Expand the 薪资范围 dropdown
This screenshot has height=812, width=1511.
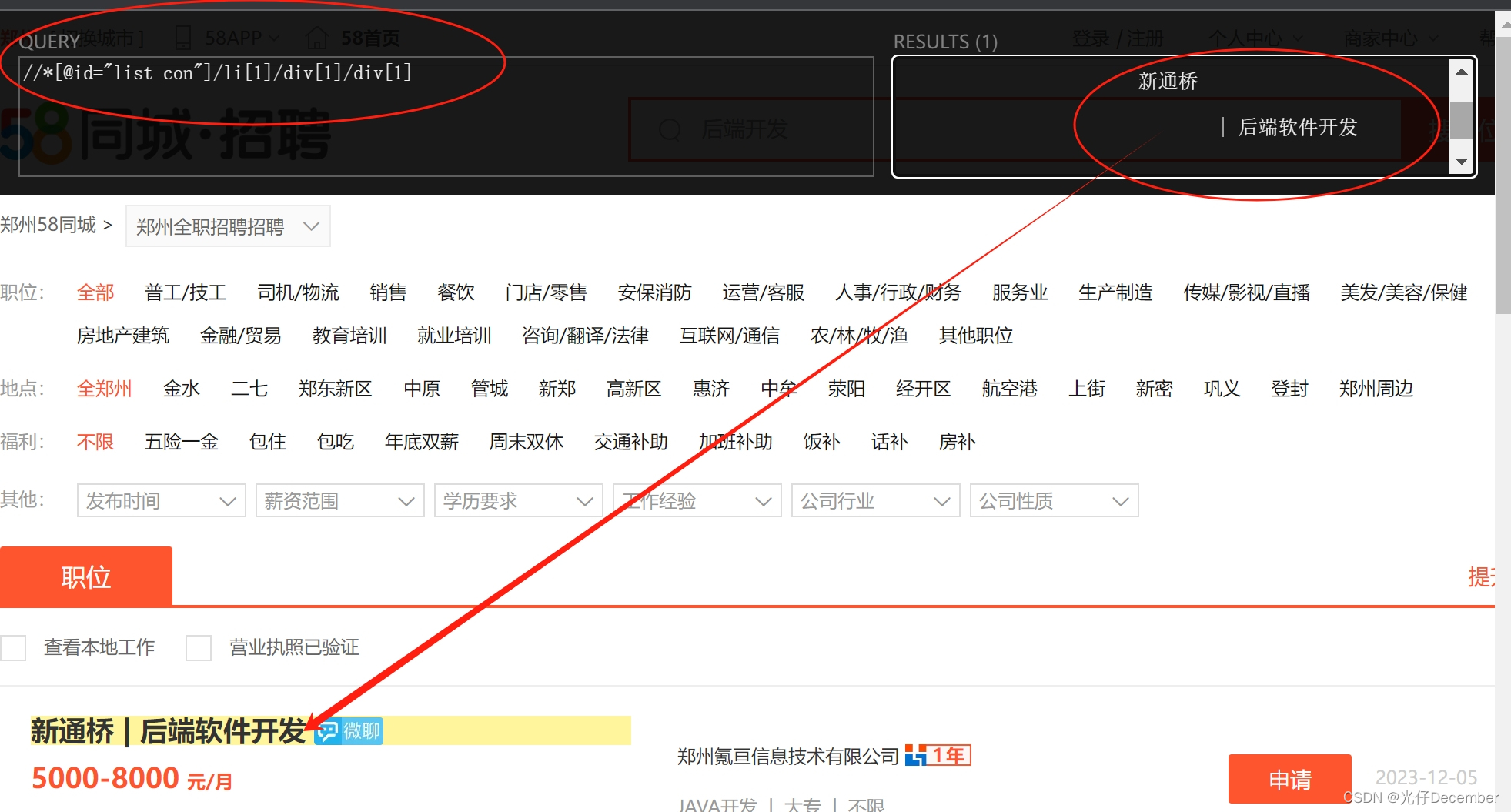tap(339, 501)
